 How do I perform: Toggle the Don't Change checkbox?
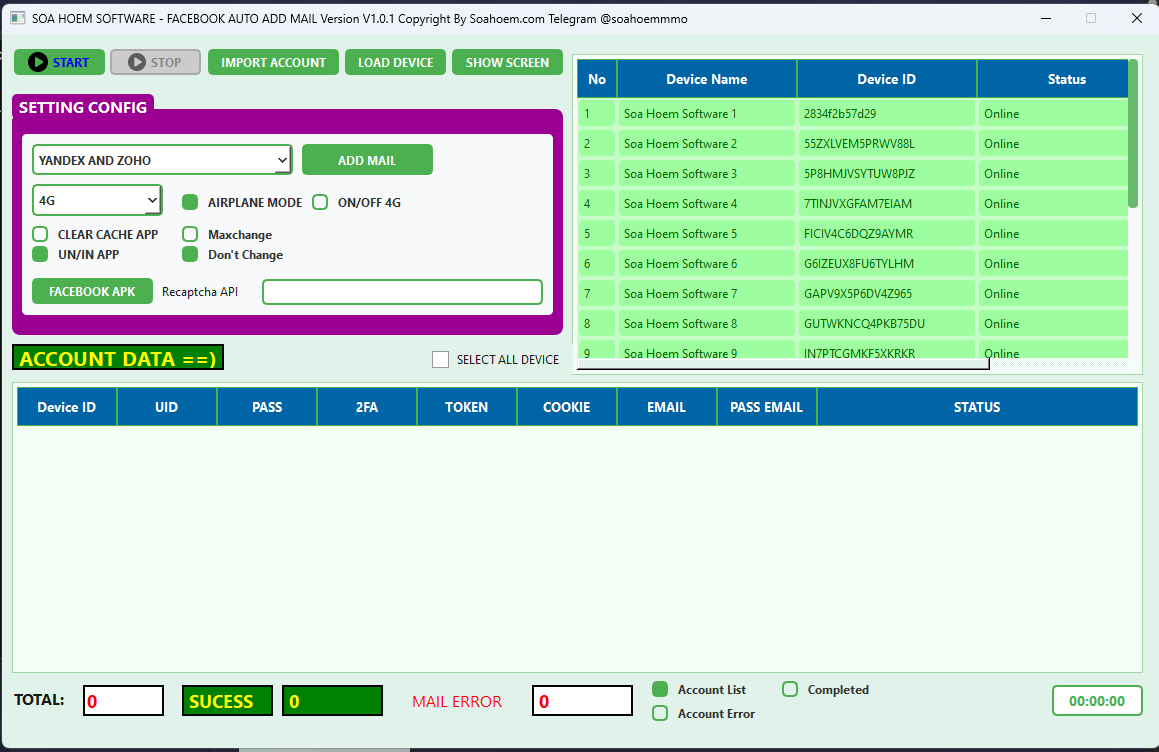[190, 254]
